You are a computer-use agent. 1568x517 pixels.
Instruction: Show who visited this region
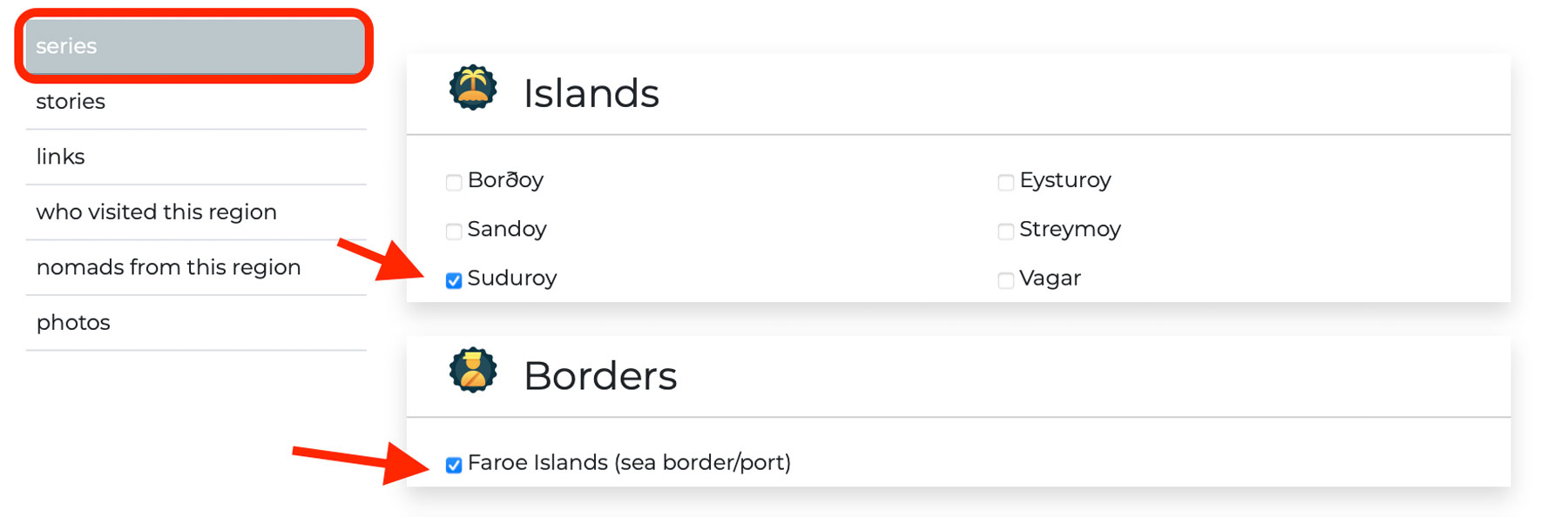click(x=156, y=211)
